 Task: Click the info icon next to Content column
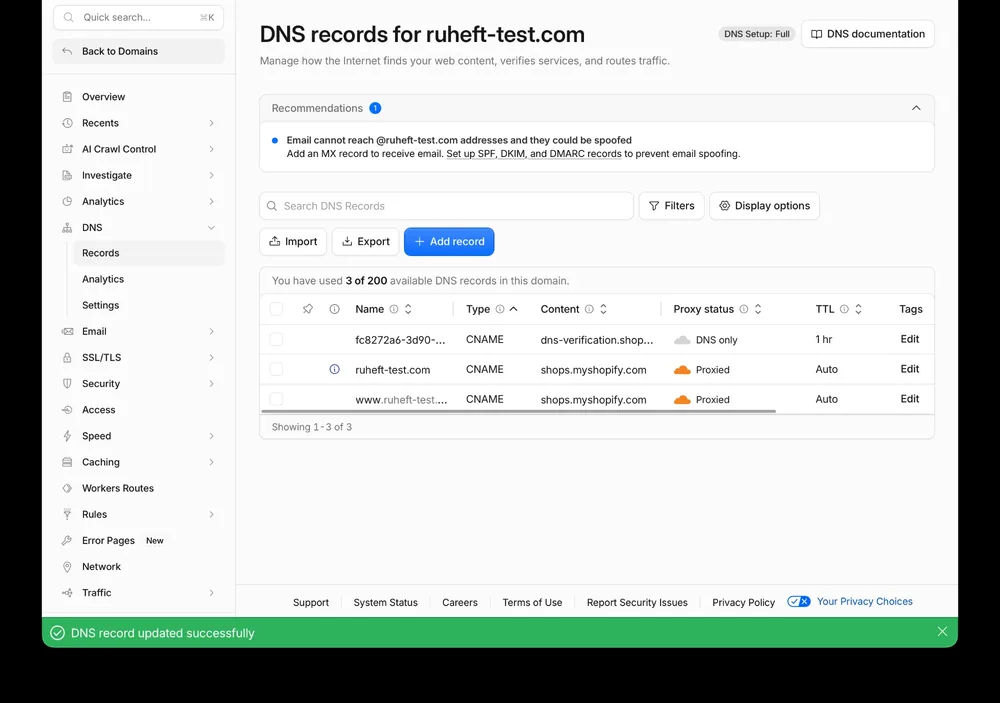(x=589, y=309)
